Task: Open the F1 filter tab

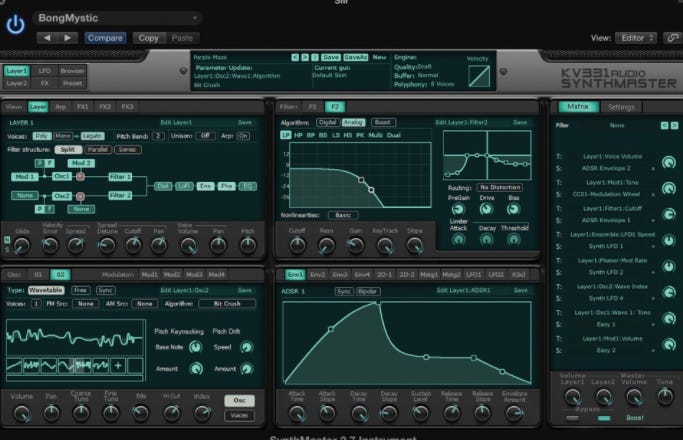Action: click(x=312, y=107)
